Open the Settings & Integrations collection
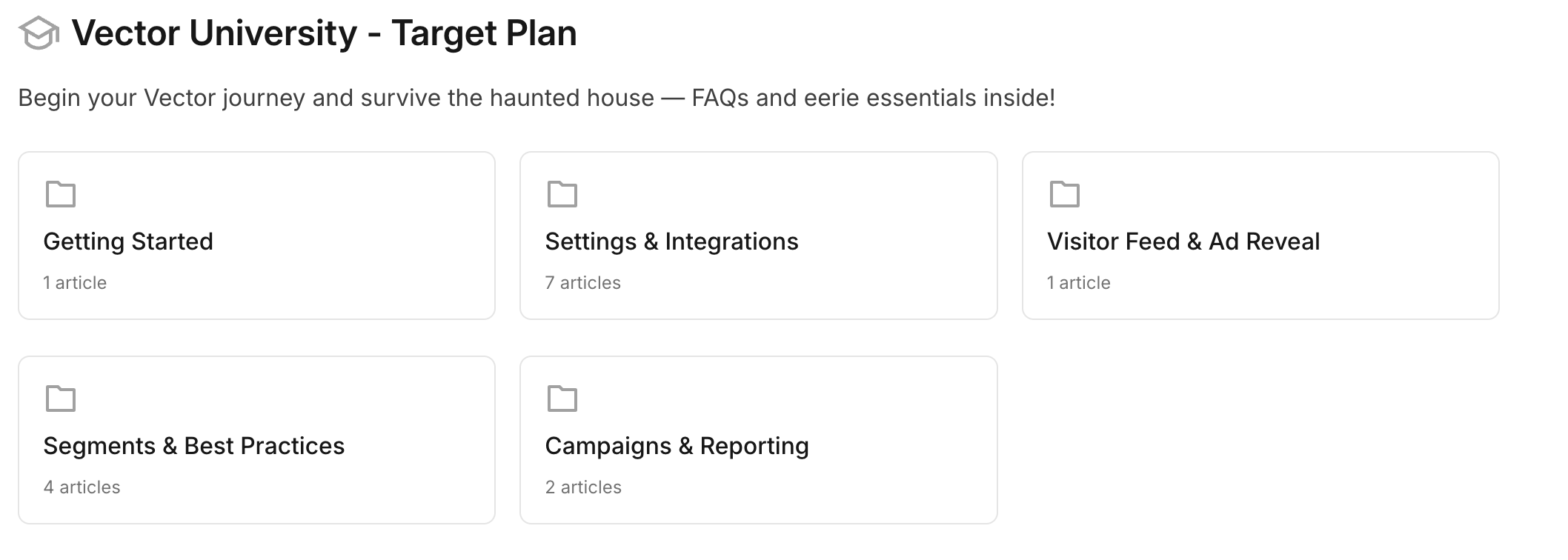The width and height of the screenshot is (1568, 560). pos(671,241)
